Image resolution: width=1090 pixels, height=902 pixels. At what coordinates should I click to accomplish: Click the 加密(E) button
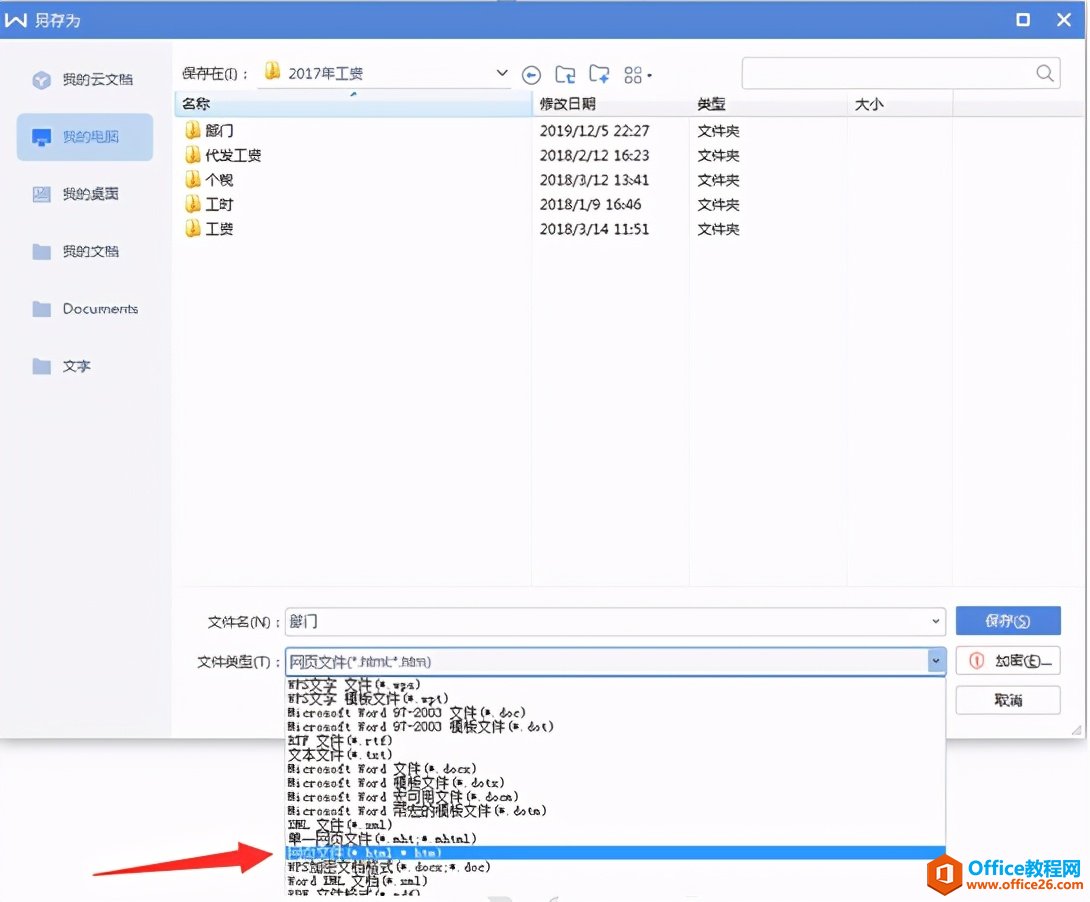[1008, 661]
